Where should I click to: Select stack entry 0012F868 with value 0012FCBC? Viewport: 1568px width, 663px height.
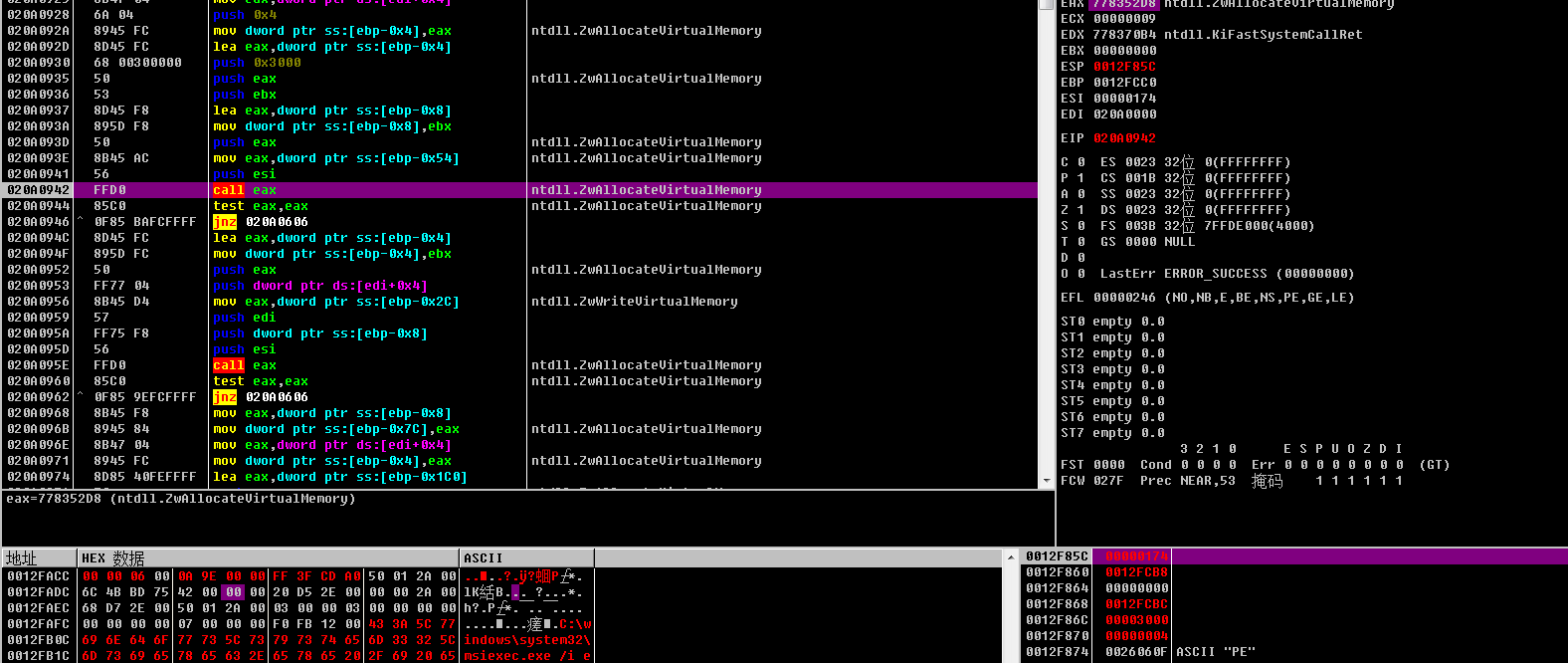[1294, 604]
